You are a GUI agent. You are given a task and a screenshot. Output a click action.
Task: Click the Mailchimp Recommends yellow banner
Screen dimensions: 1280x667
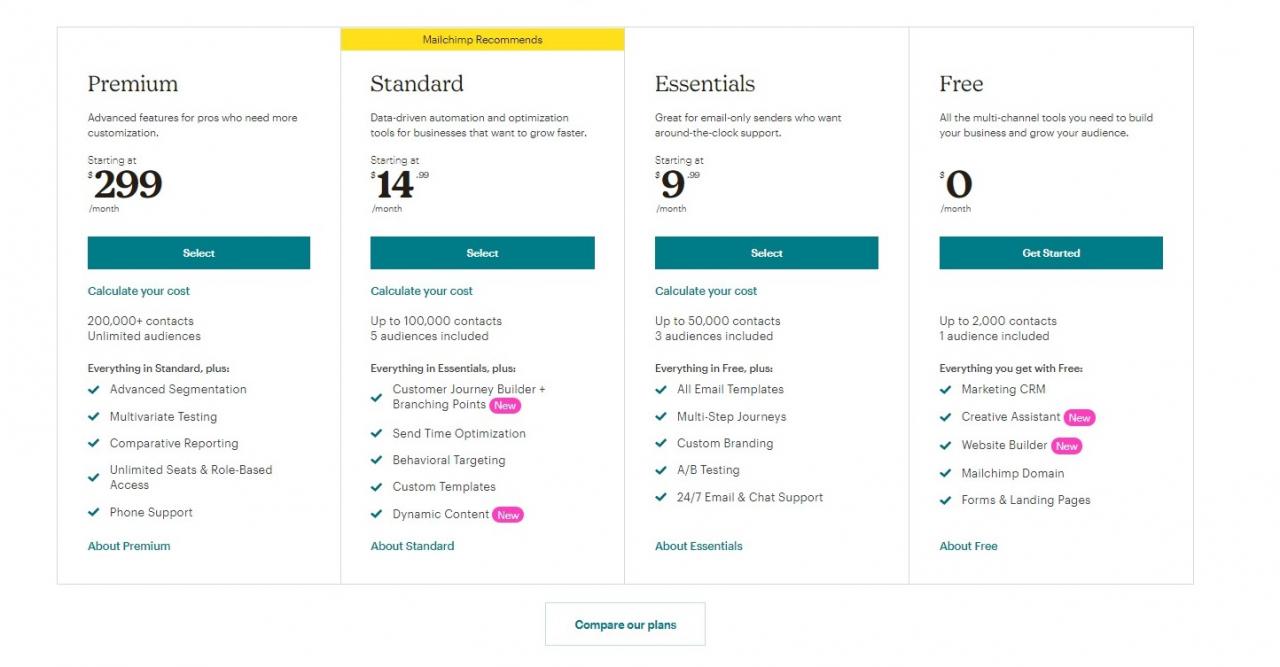click(482, 40)
